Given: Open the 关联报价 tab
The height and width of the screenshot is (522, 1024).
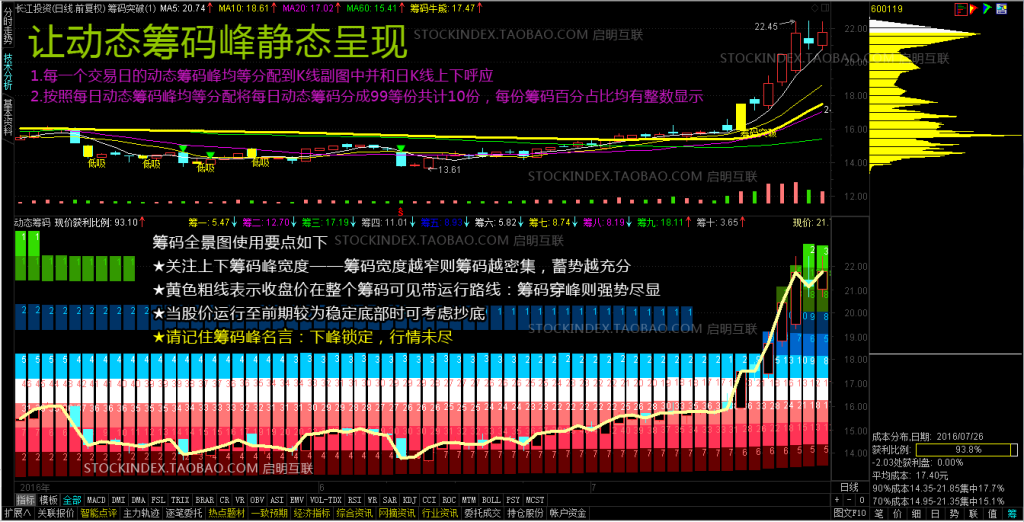Looking at the screenshot, I should [56, 514].
